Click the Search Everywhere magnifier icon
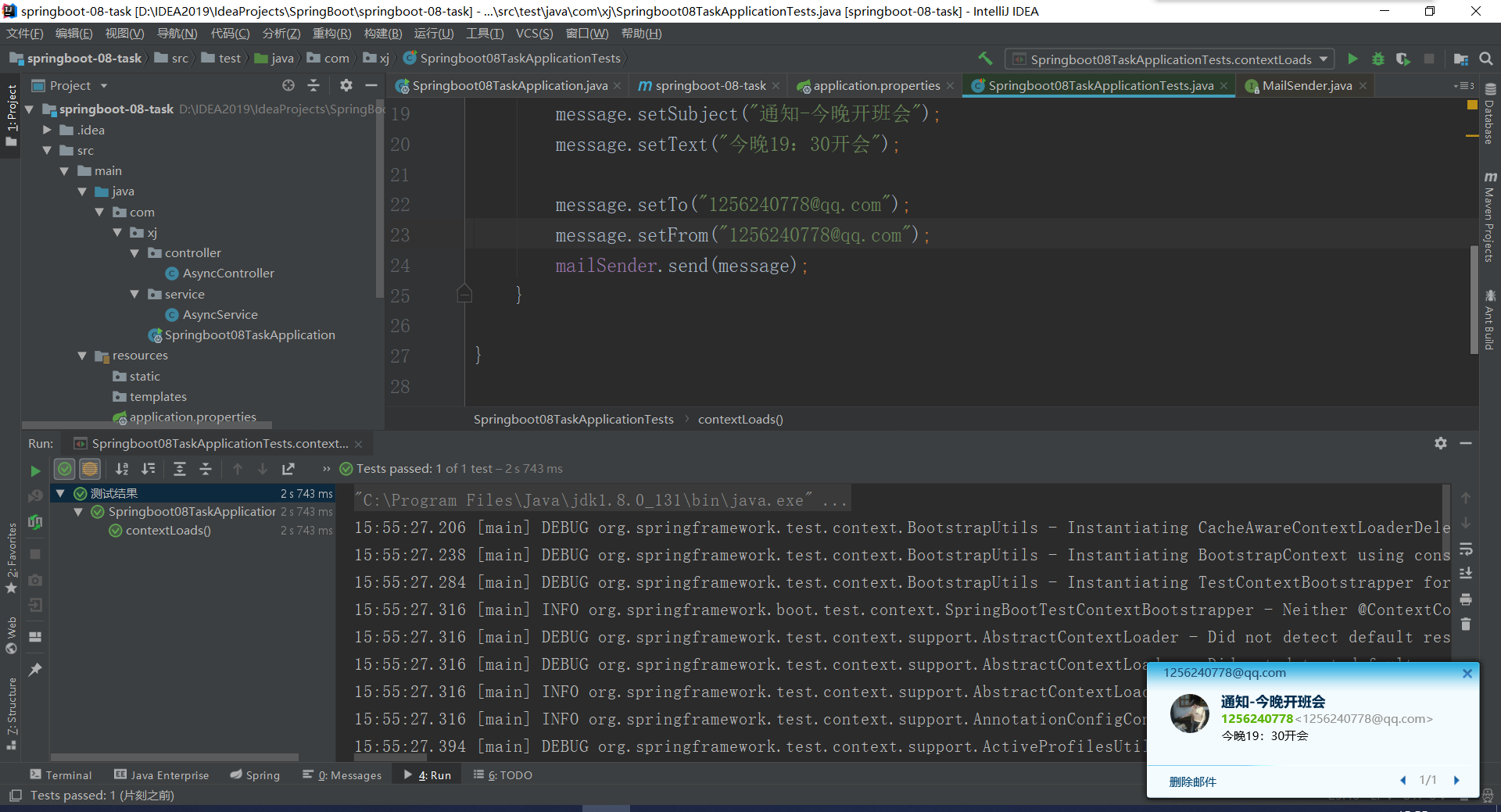The width and height of the screenshot is (1501, 812). 1486,59
